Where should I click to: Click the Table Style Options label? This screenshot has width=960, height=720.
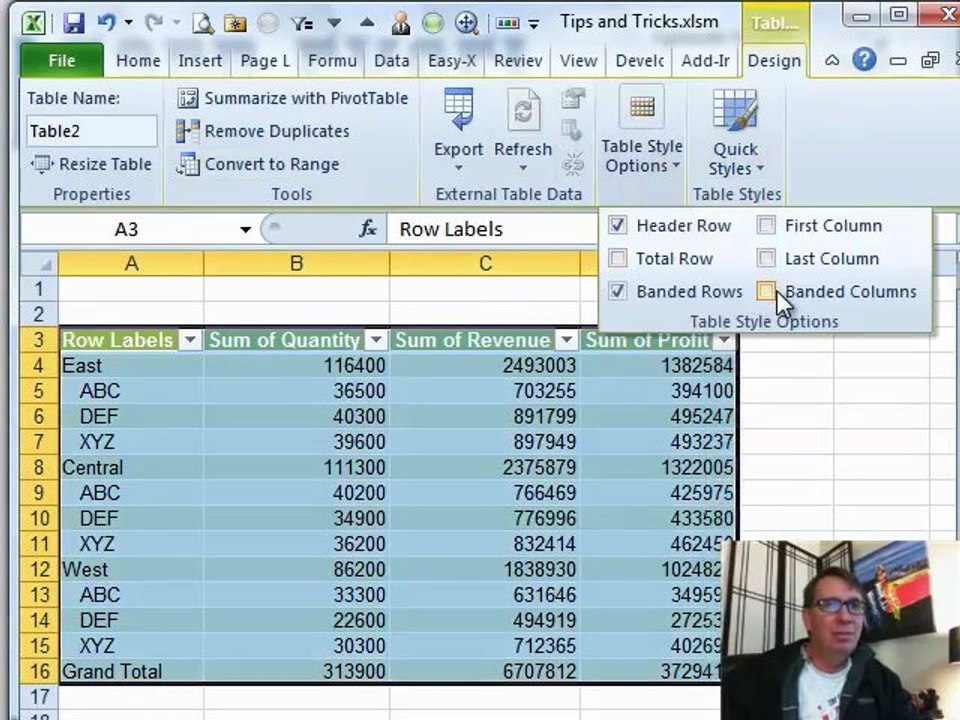click(642, 156)
